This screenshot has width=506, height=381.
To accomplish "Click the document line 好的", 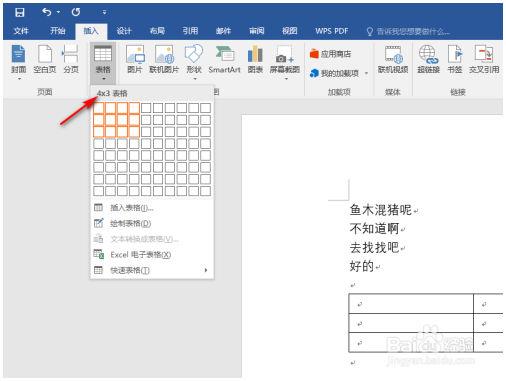I will (362, 266).
